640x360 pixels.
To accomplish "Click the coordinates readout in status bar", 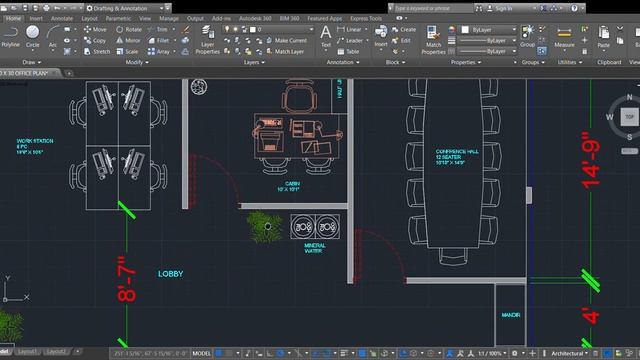I will pyautogui.click(x=150, y=353).
